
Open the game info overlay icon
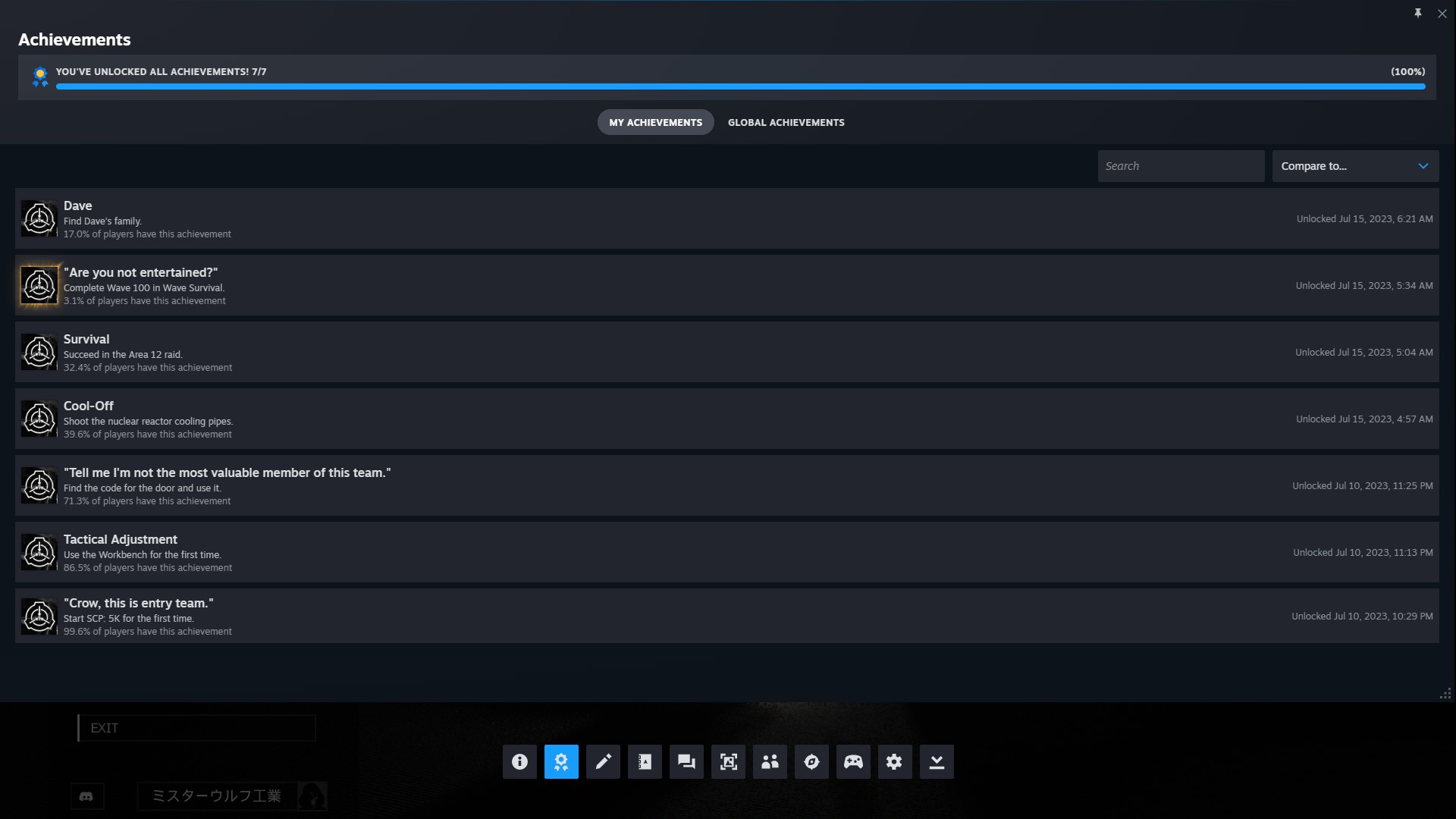point(519,761)
